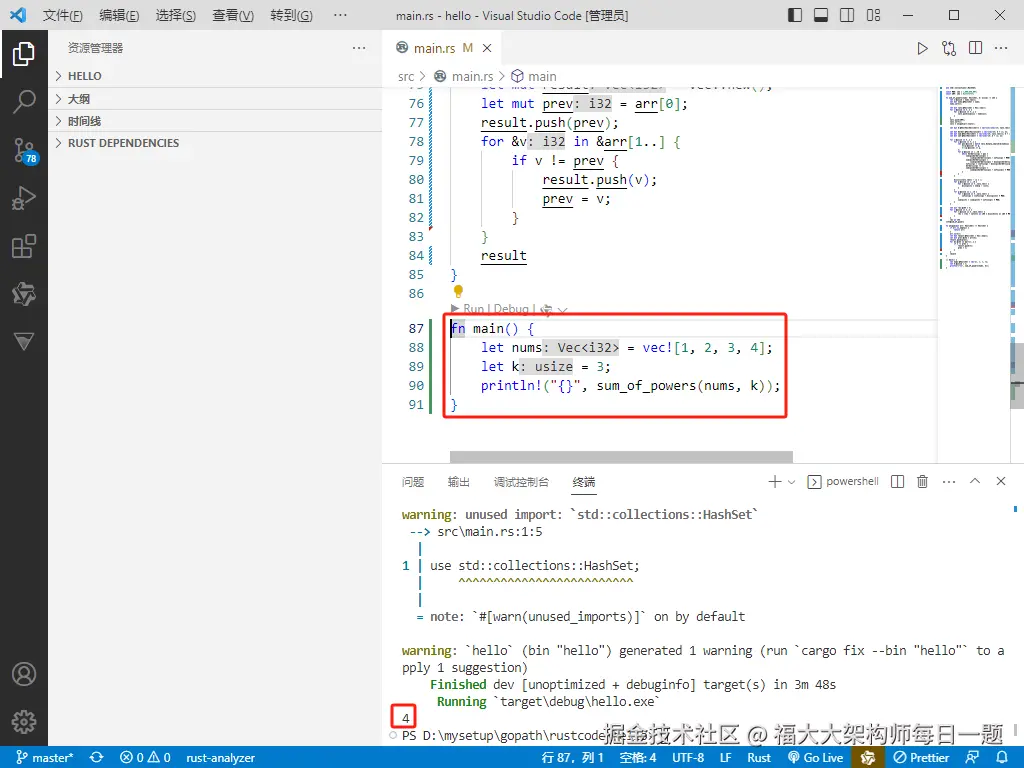Open the Manage gear in activity bar

point(24,722)
